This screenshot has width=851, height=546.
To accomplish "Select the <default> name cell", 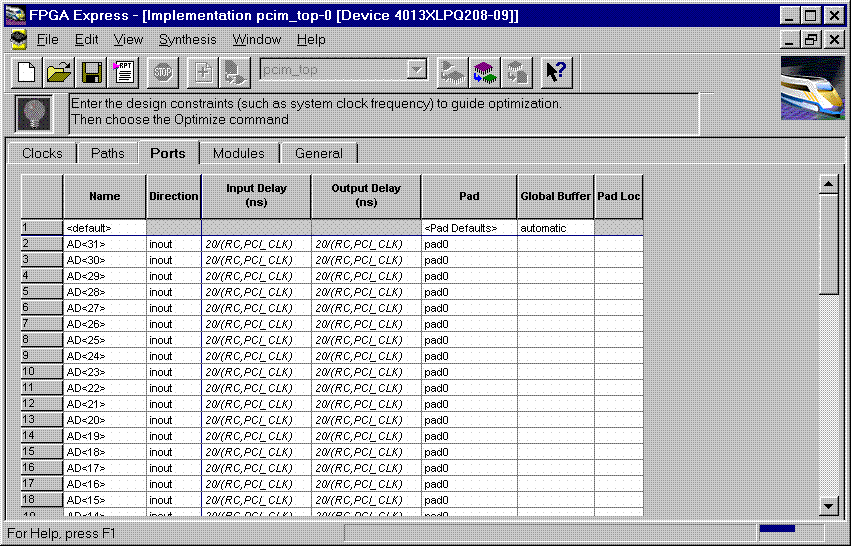I will [105, 228].
